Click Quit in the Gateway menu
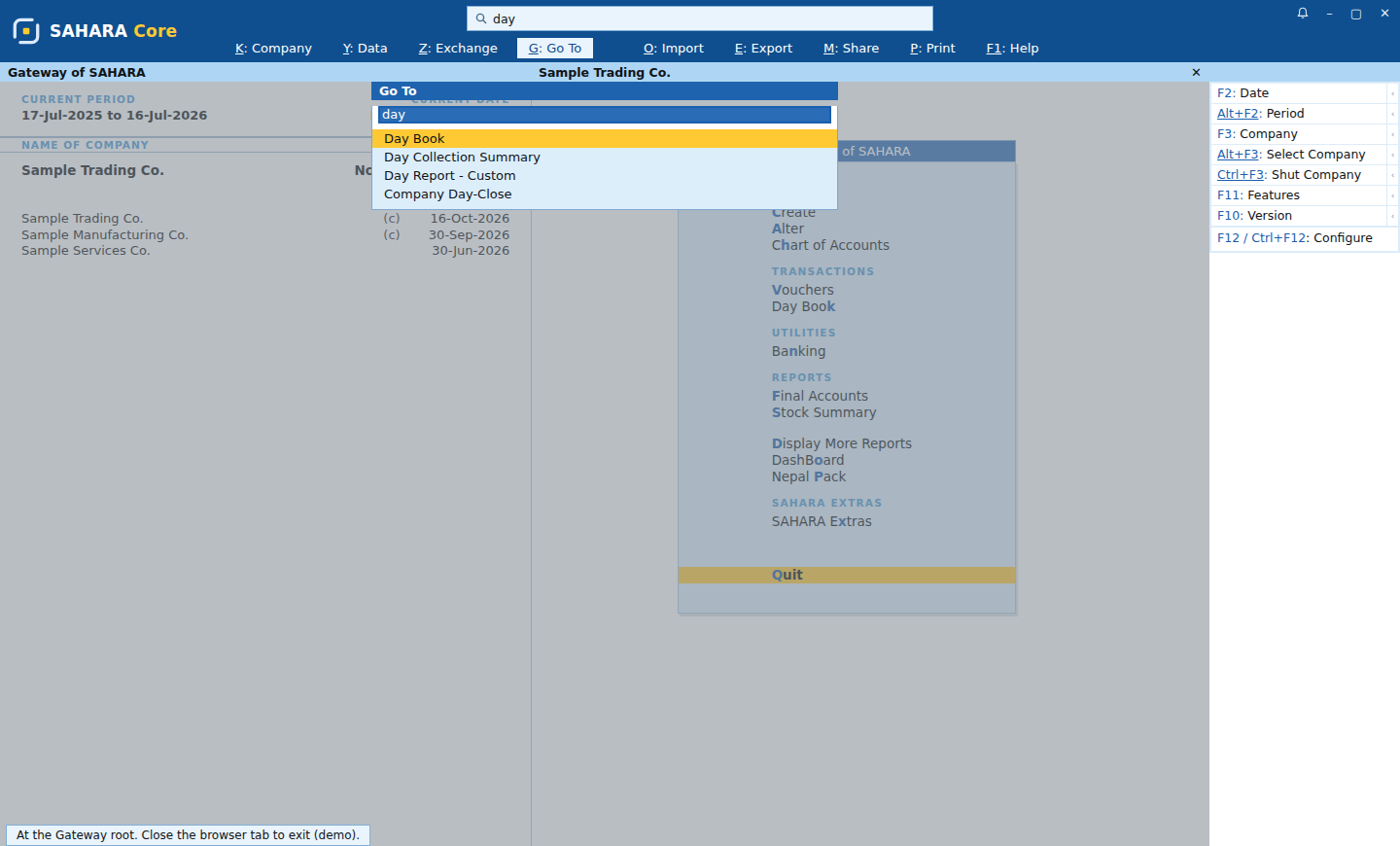The width and height of the screenshot is (1400, 846). [846, 575]
